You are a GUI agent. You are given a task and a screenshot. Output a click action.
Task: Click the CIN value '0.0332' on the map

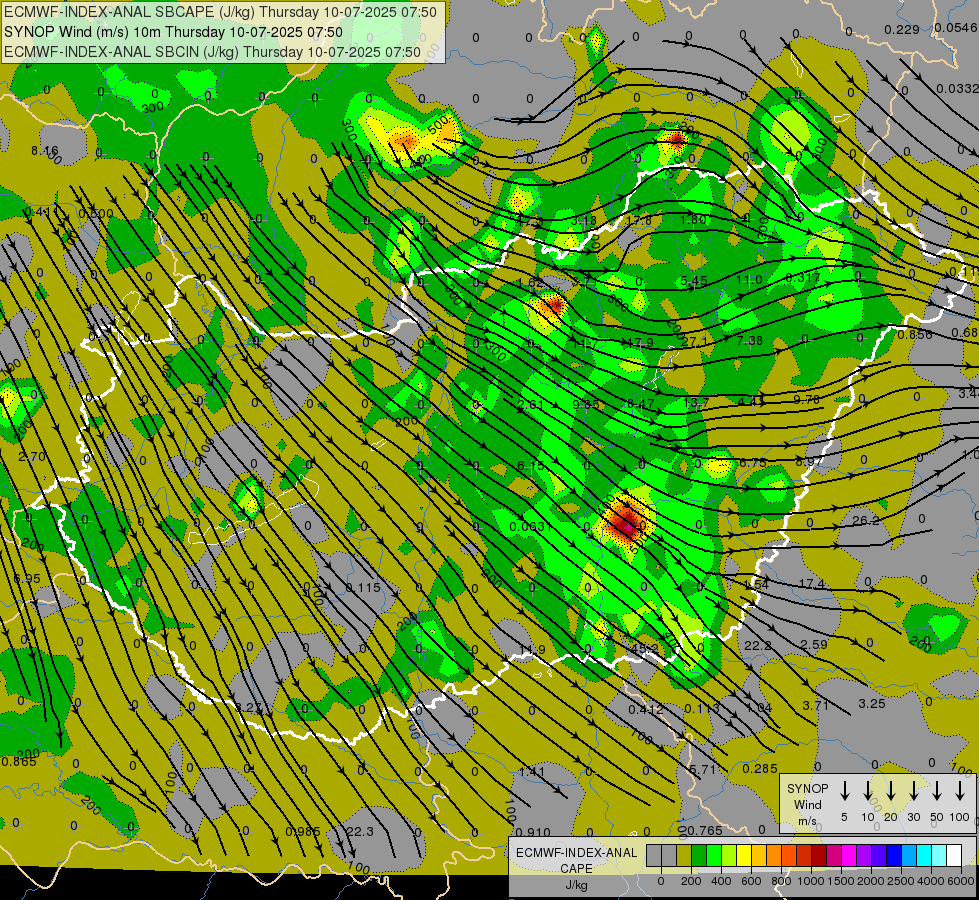pos(957,89)
